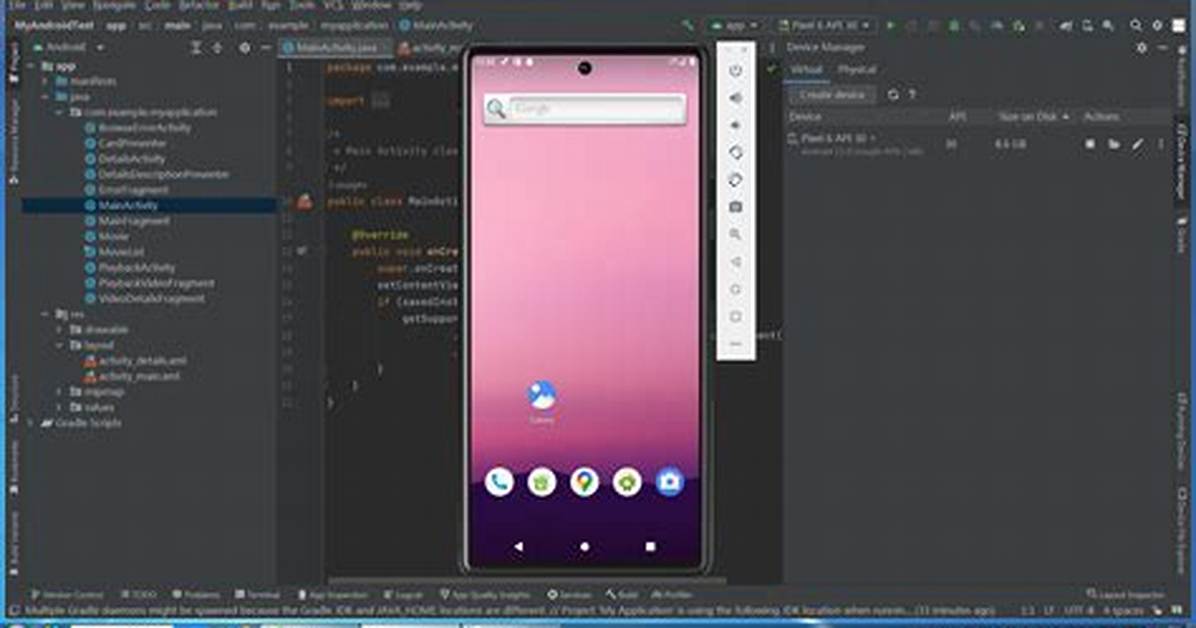Expand the manifests folder
1196x628 pixels.
44,81
